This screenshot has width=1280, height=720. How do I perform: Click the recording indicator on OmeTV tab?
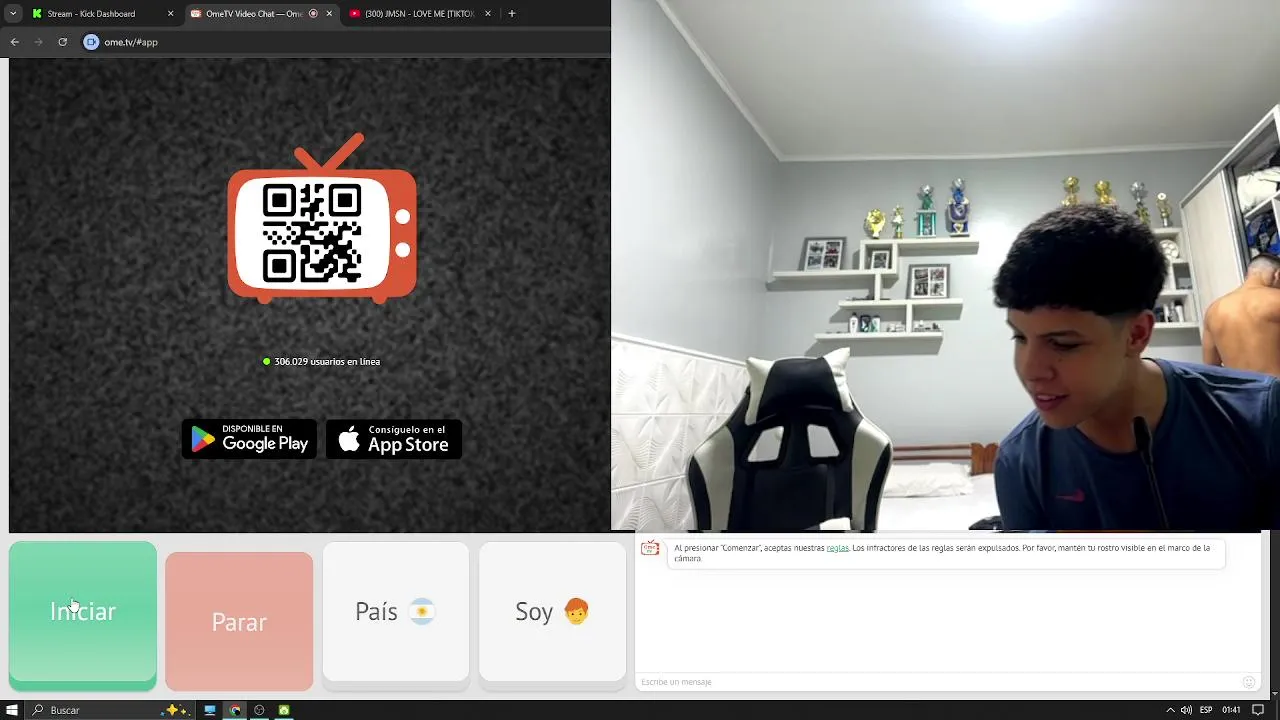click(313, 14)
